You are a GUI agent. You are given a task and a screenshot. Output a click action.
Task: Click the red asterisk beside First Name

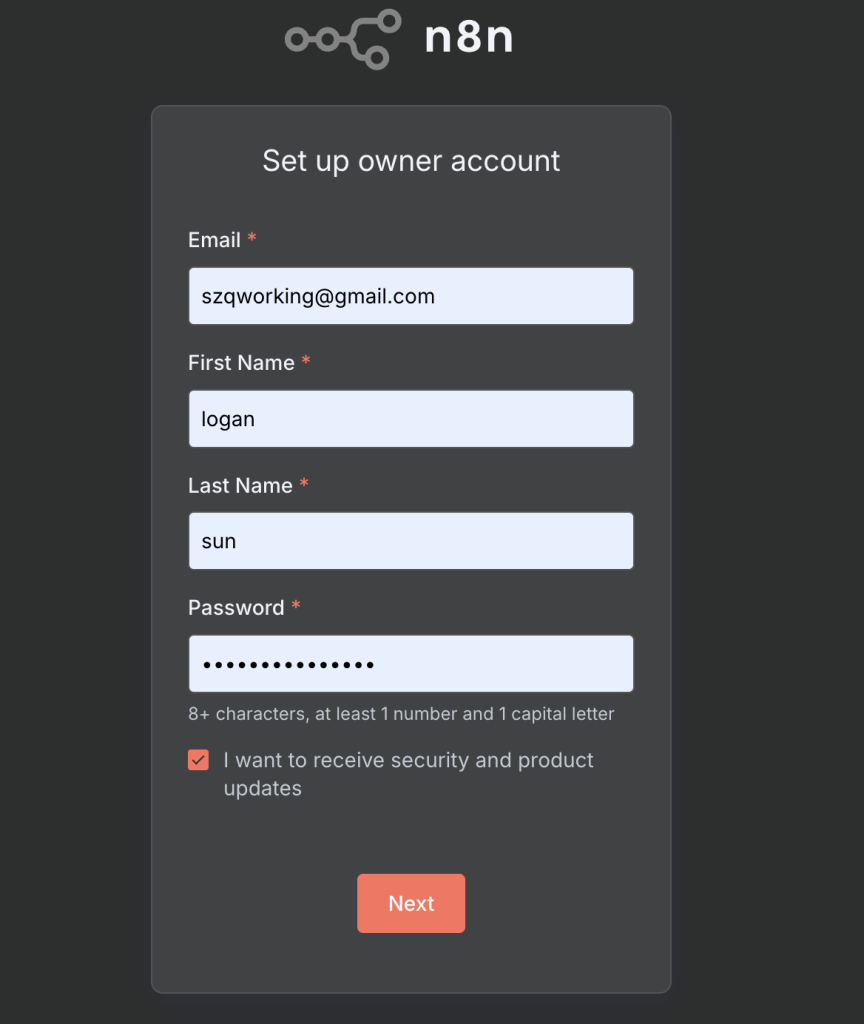(x=306, y=362)
